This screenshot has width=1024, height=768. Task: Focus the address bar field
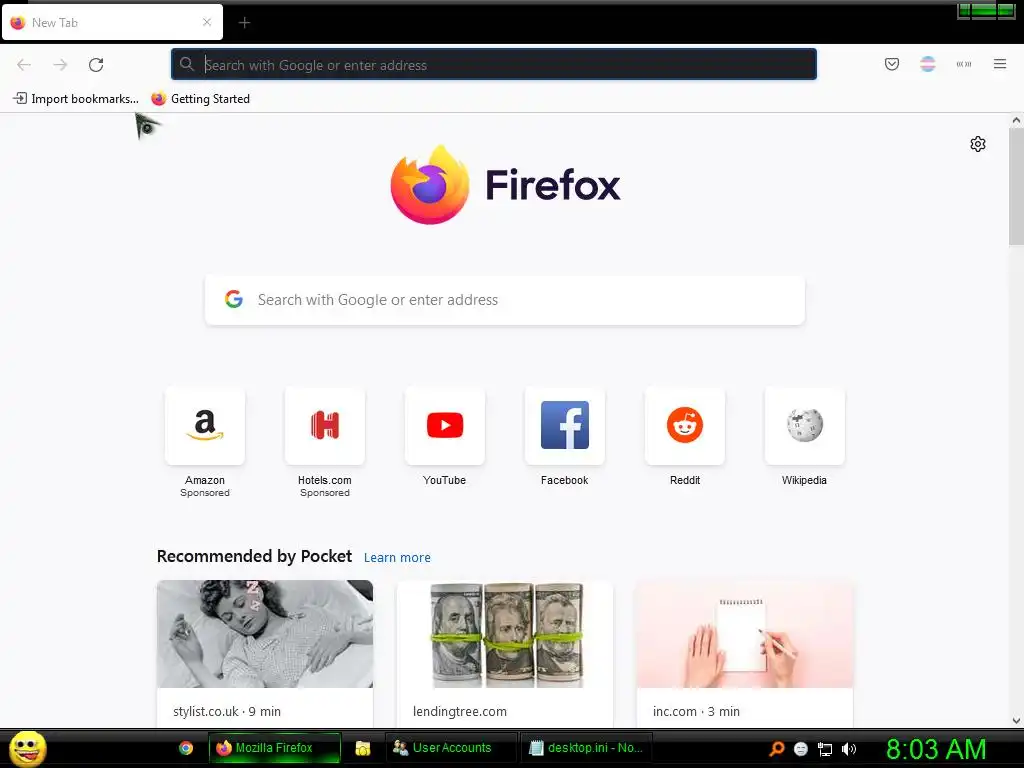tap(494, 64)
